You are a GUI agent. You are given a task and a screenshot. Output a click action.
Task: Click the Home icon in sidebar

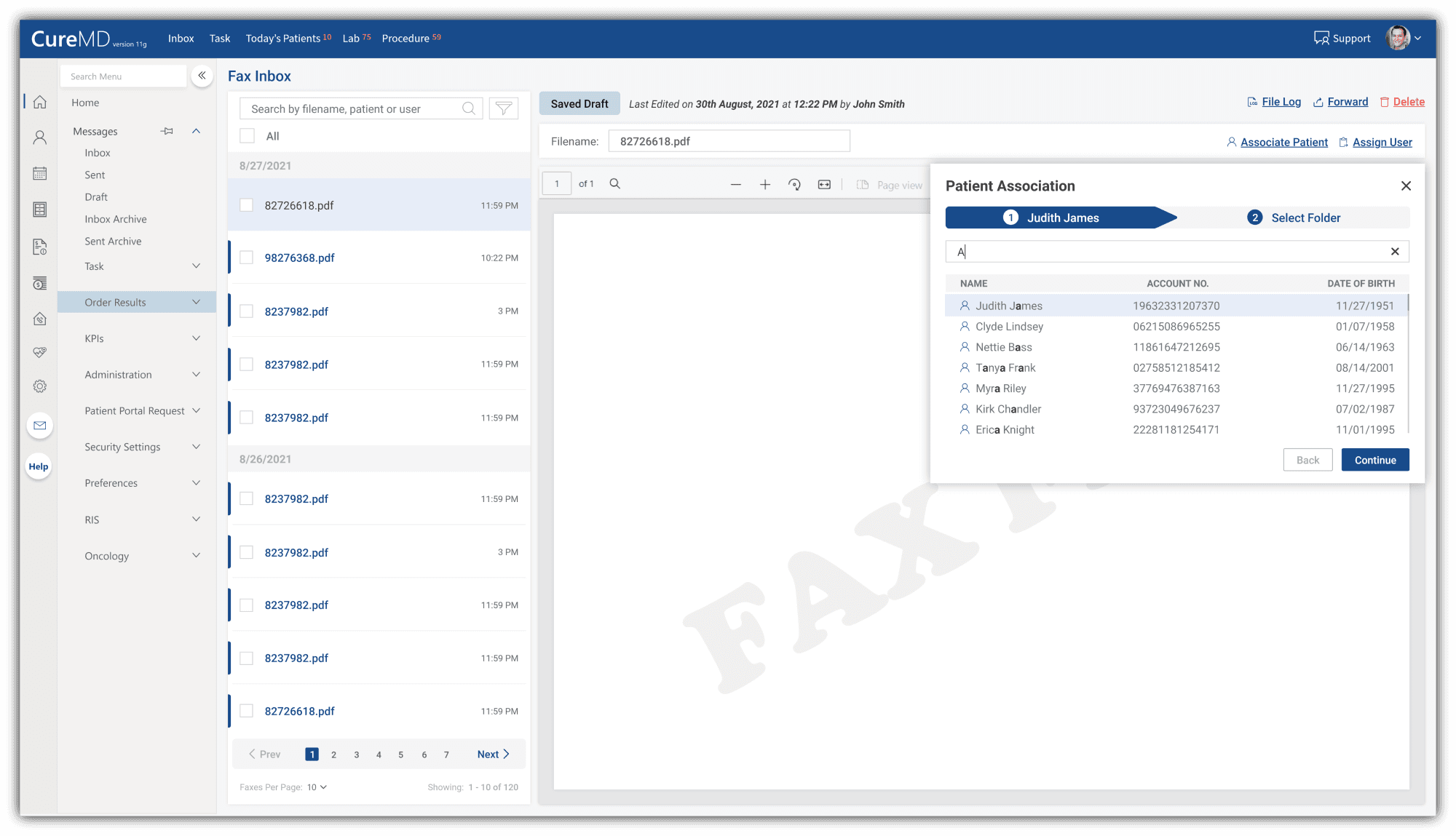click(x=40, y=102)
